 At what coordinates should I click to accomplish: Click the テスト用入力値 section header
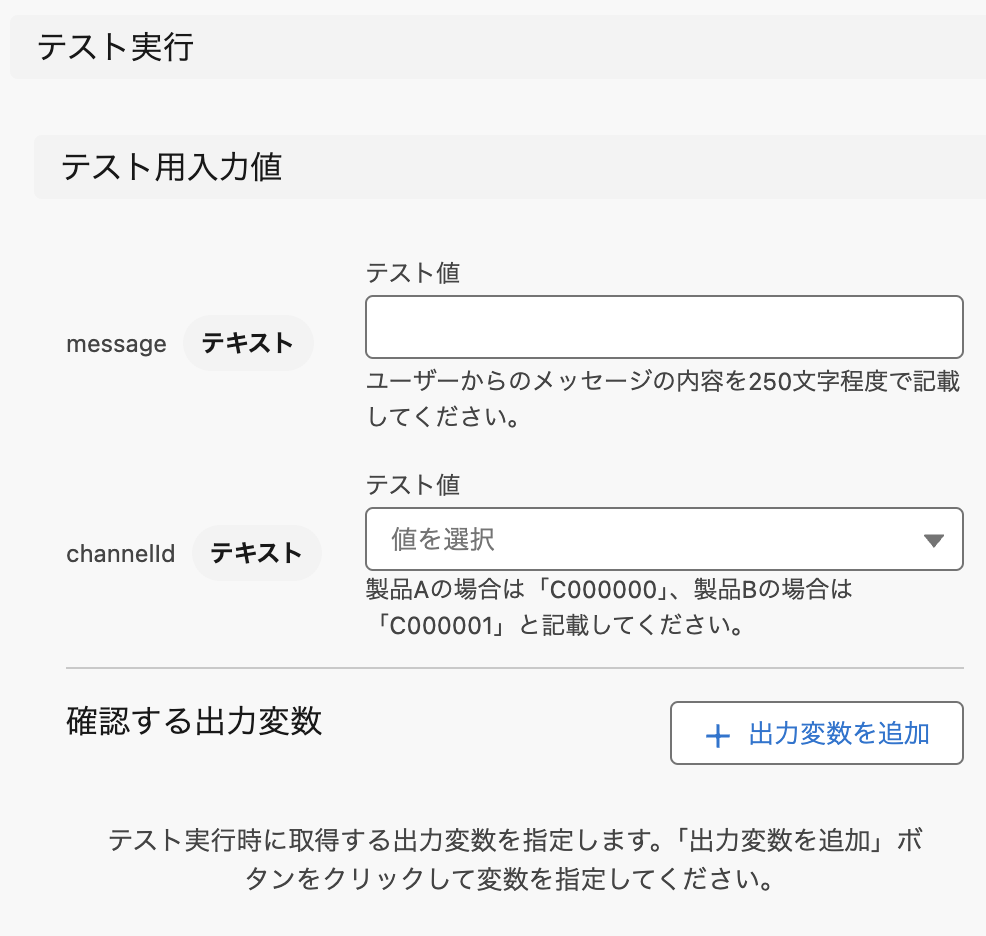coord(172,167)
